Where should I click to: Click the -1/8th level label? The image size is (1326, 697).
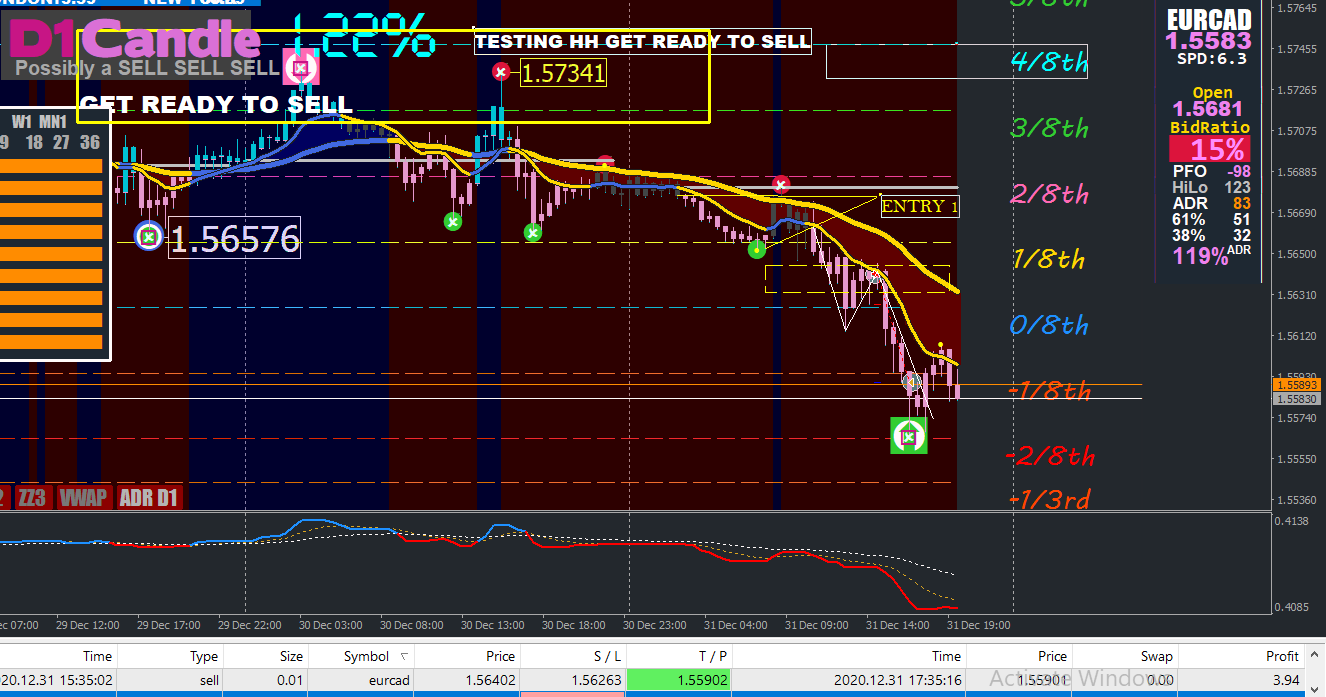(x=1049, y=391)
